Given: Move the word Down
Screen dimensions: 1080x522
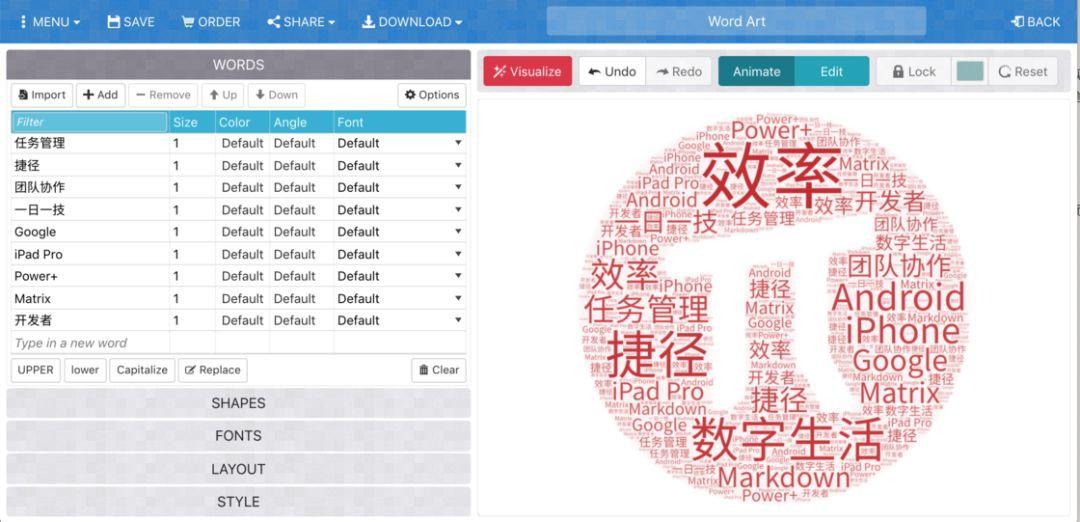Looking at the screenshot, I should 276,95.
